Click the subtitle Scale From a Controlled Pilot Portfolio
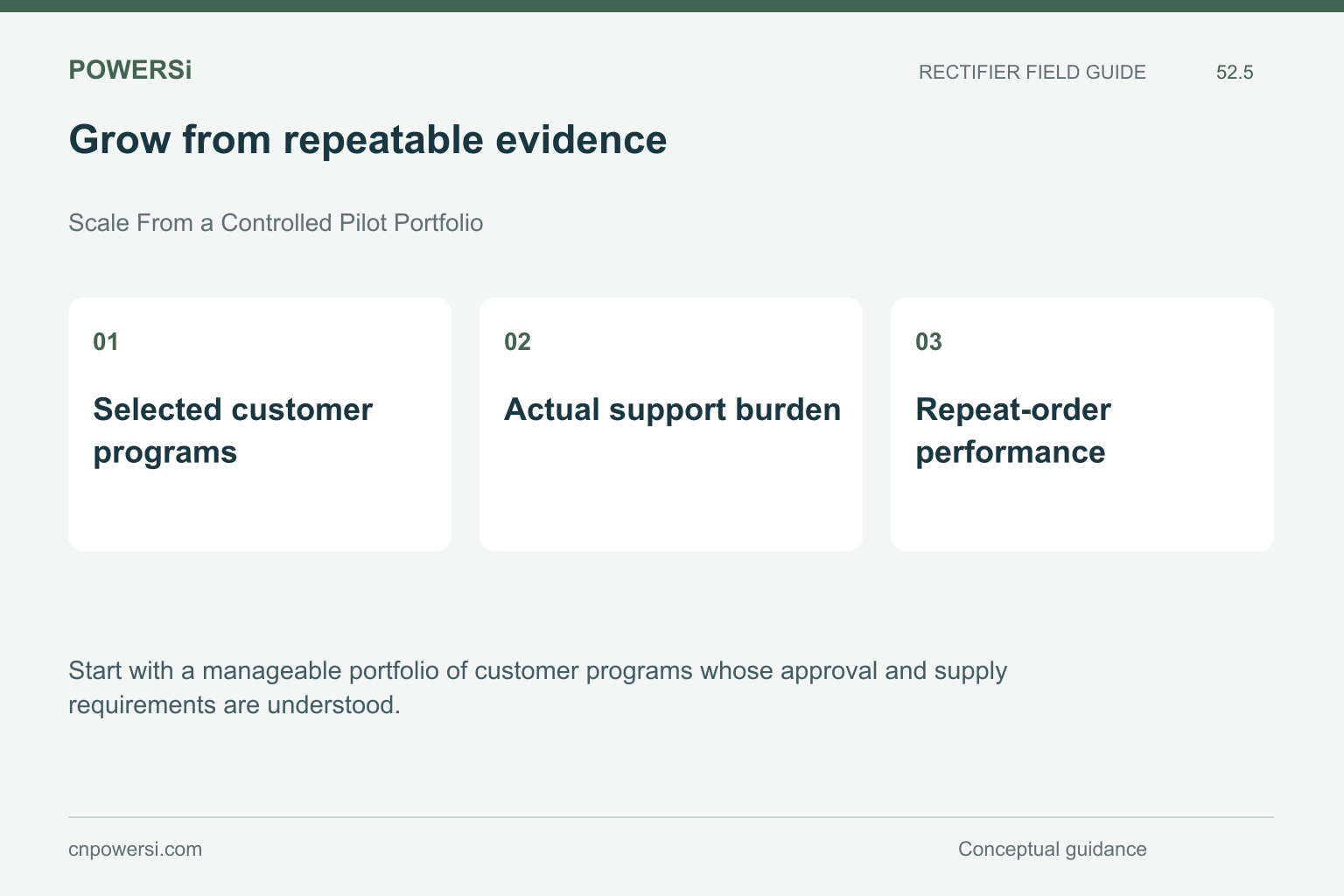 click(x=276, y=223)
